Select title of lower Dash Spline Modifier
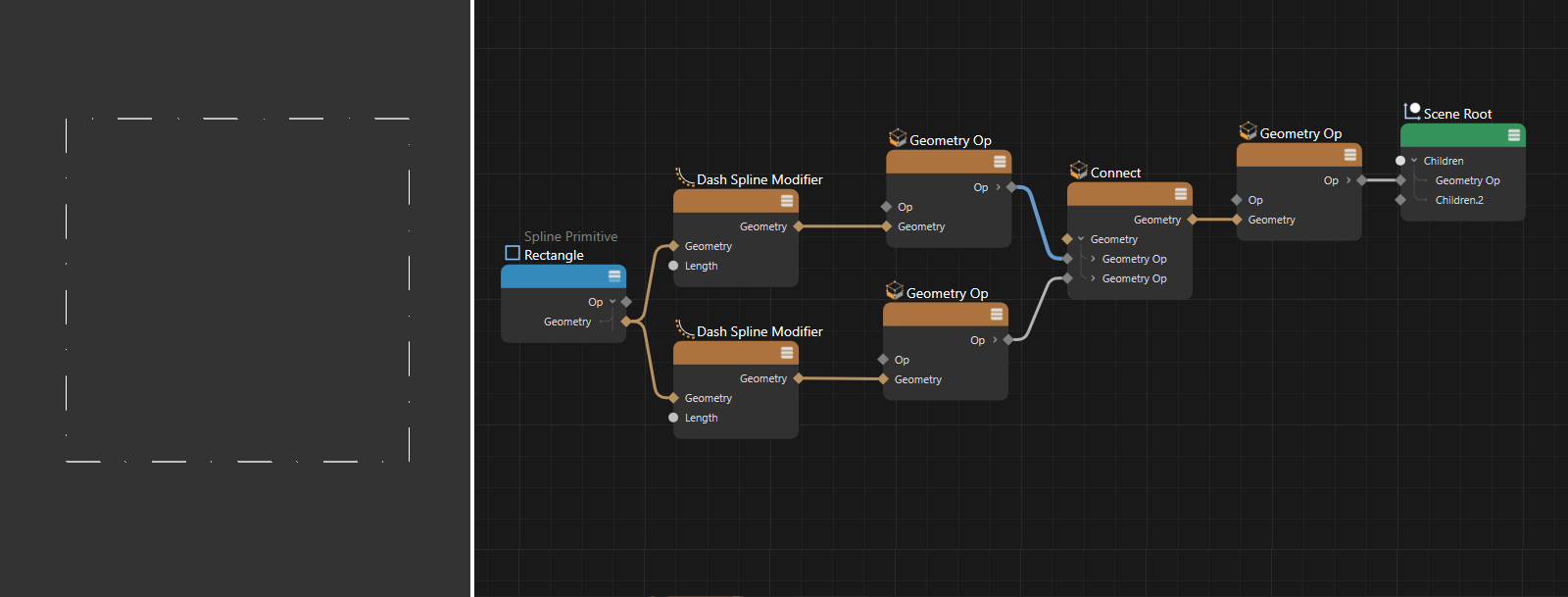 pyautogui.click(x=759, y=331)
